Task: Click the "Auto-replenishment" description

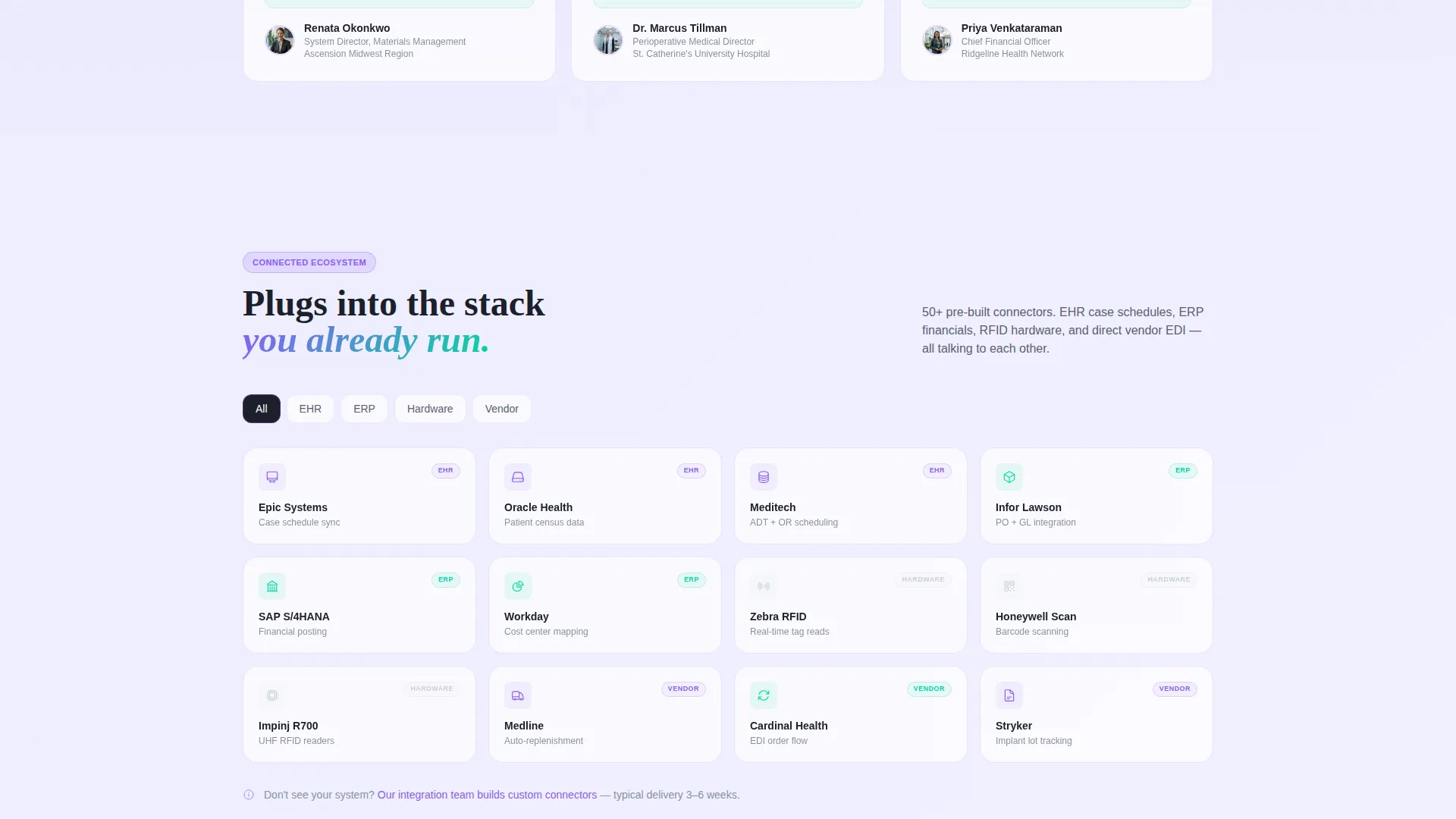Action: (544, 741)
